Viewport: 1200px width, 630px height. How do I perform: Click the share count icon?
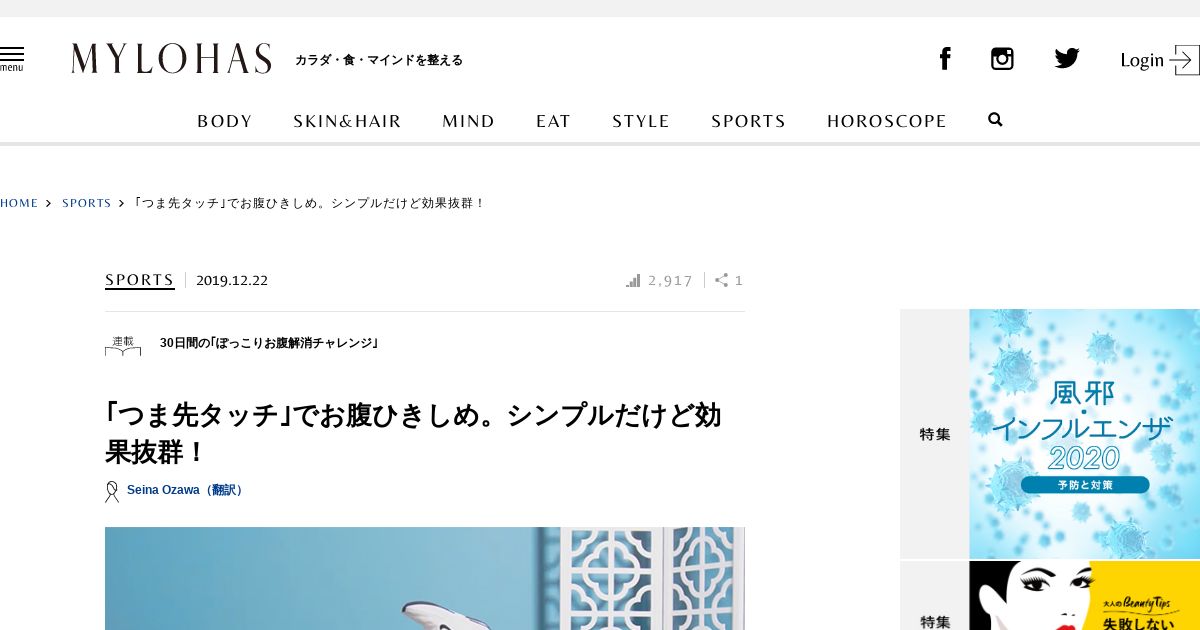[x=721, y=281]
